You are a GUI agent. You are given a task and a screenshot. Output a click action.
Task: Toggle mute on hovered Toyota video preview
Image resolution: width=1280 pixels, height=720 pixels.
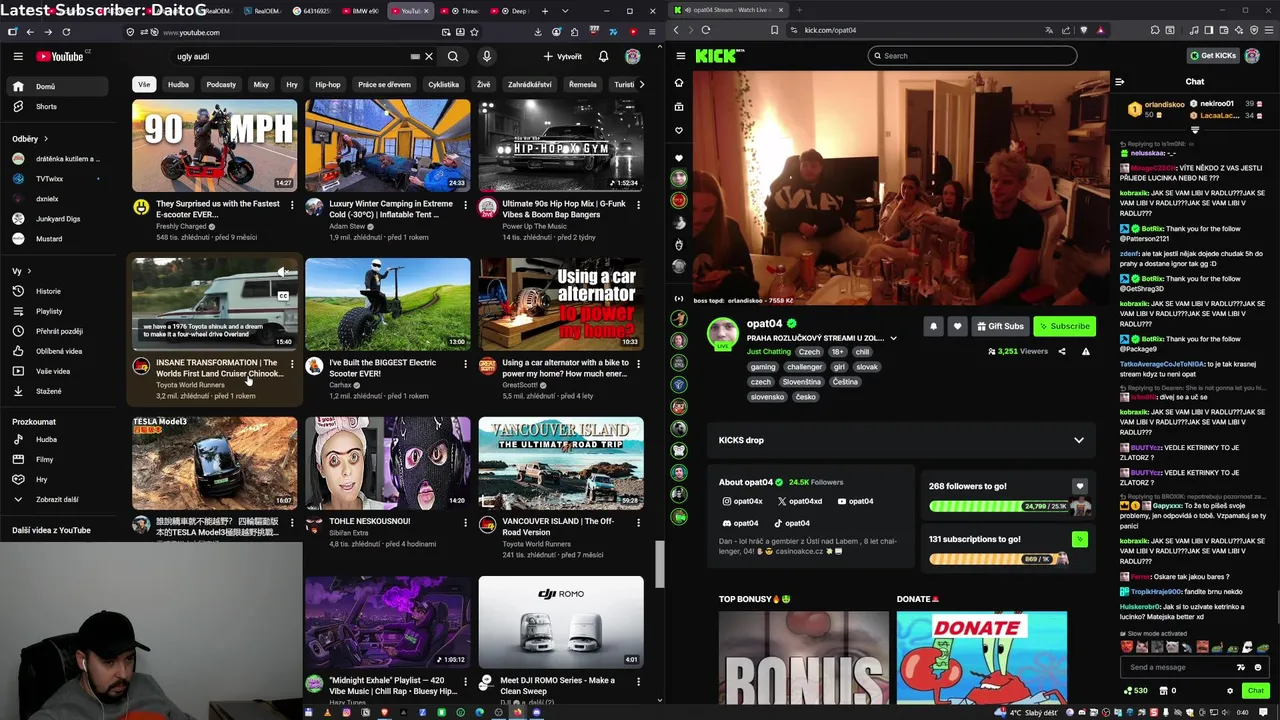tap(283, 272)
